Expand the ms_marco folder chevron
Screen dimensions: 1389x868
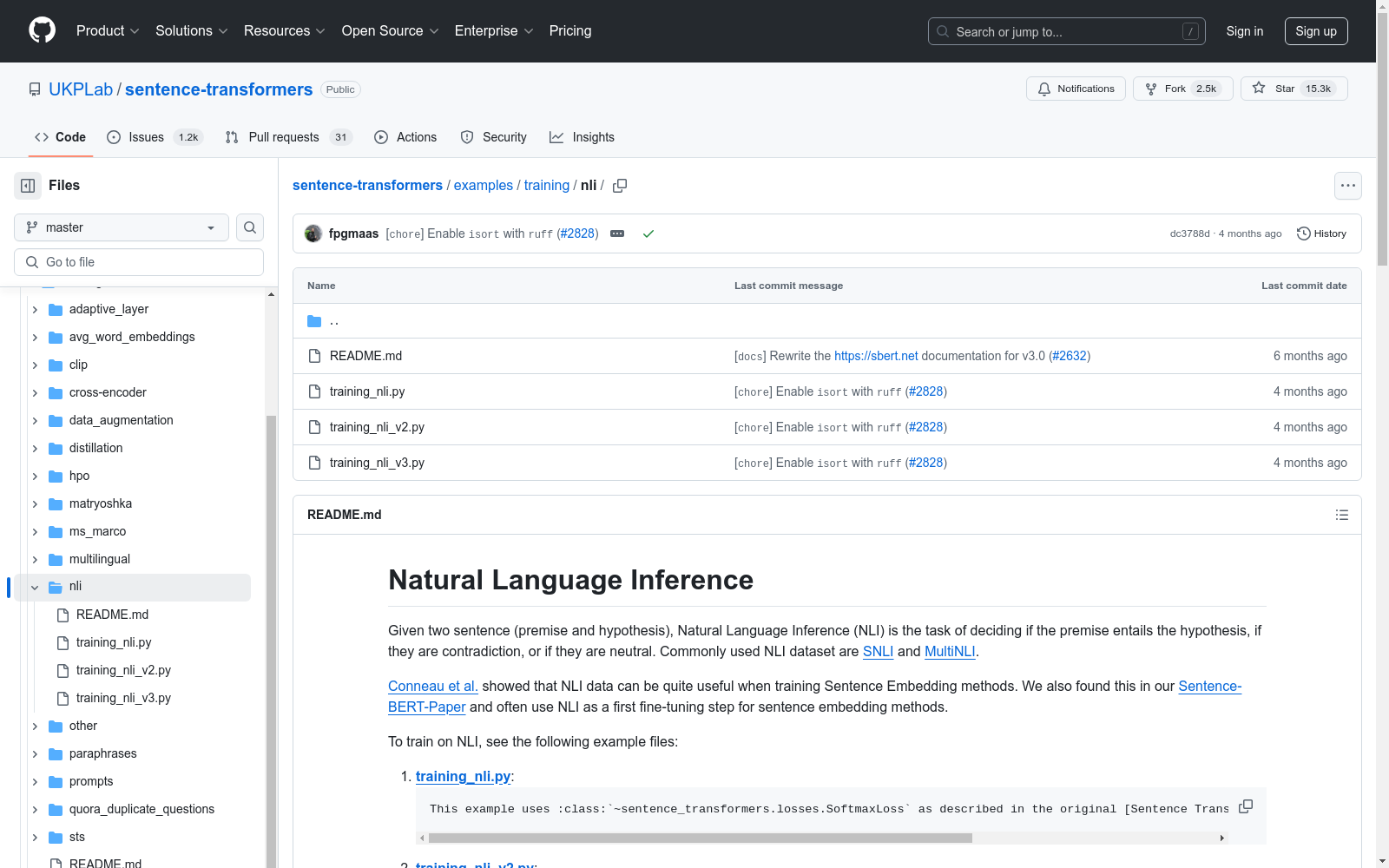pyautogui.click(x=35, y=531)
